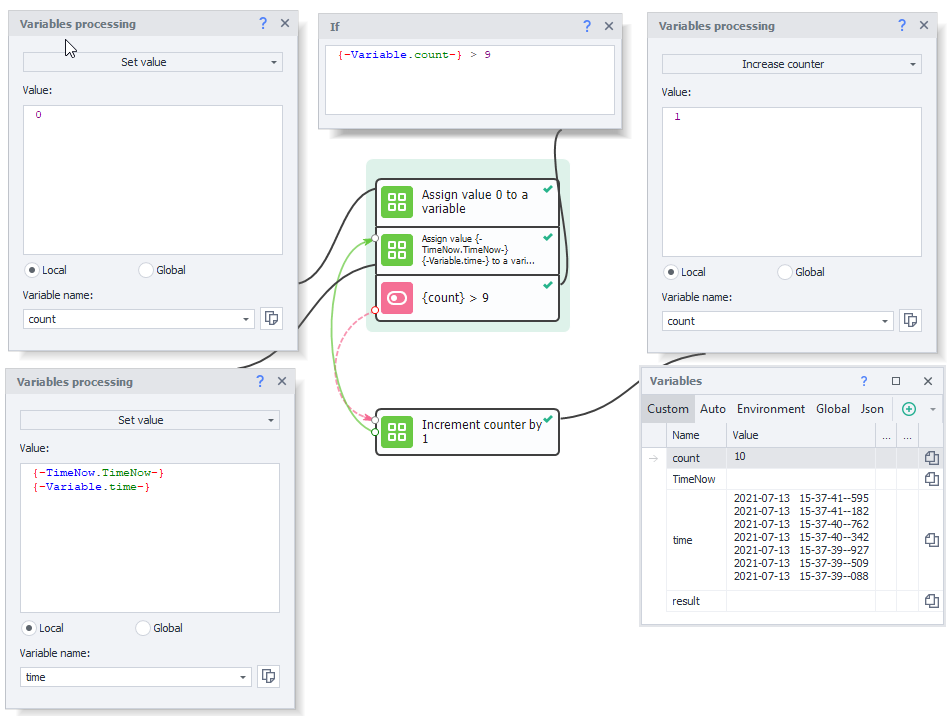Click the green icon of the Increment counter block
Screen dimensions: 952x716
click(x=397, y=432)
